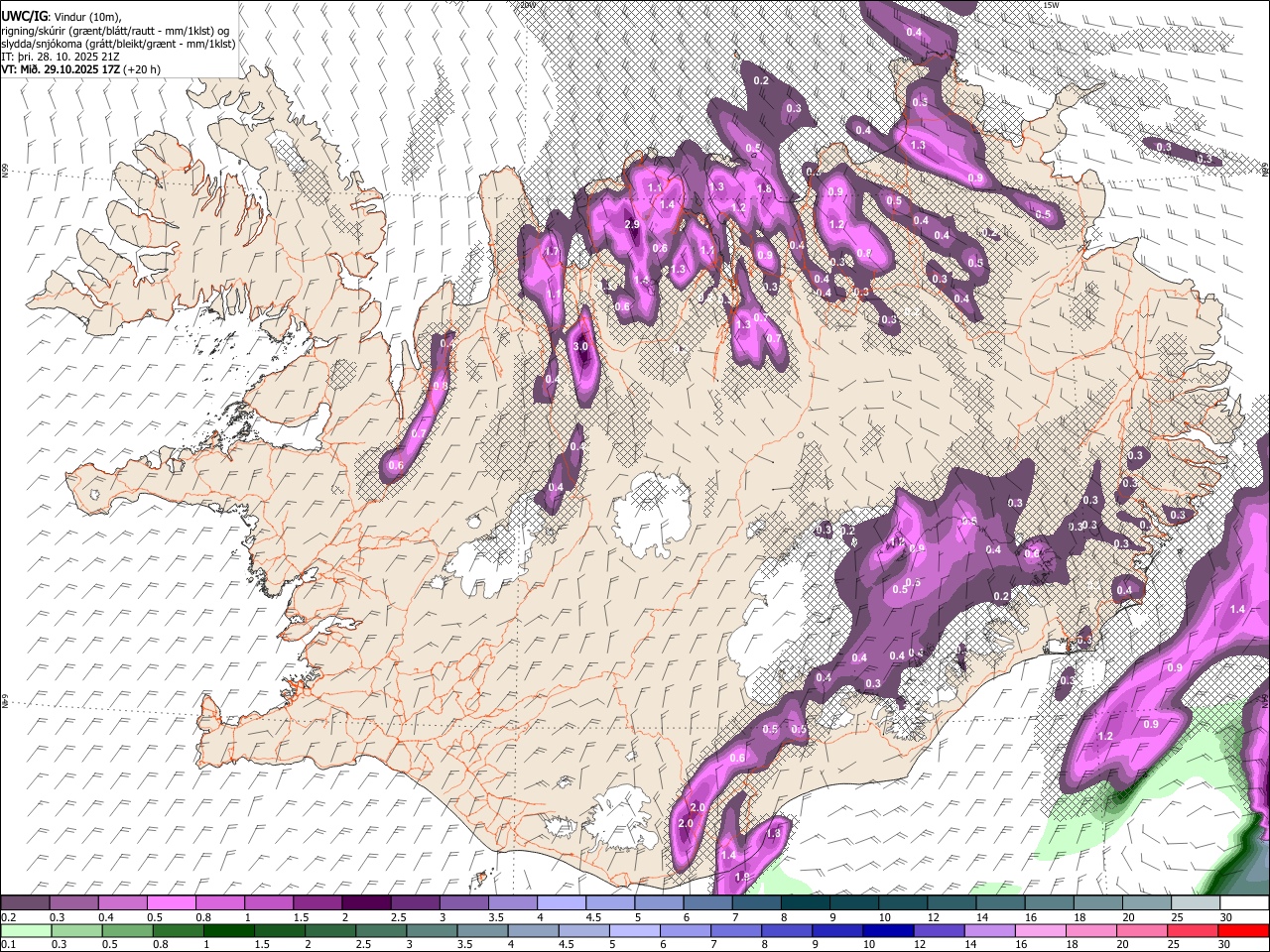1270x952 pixels.
Task: Click the '3.0' precipitation value on the map
Action: tap(581, 347)
